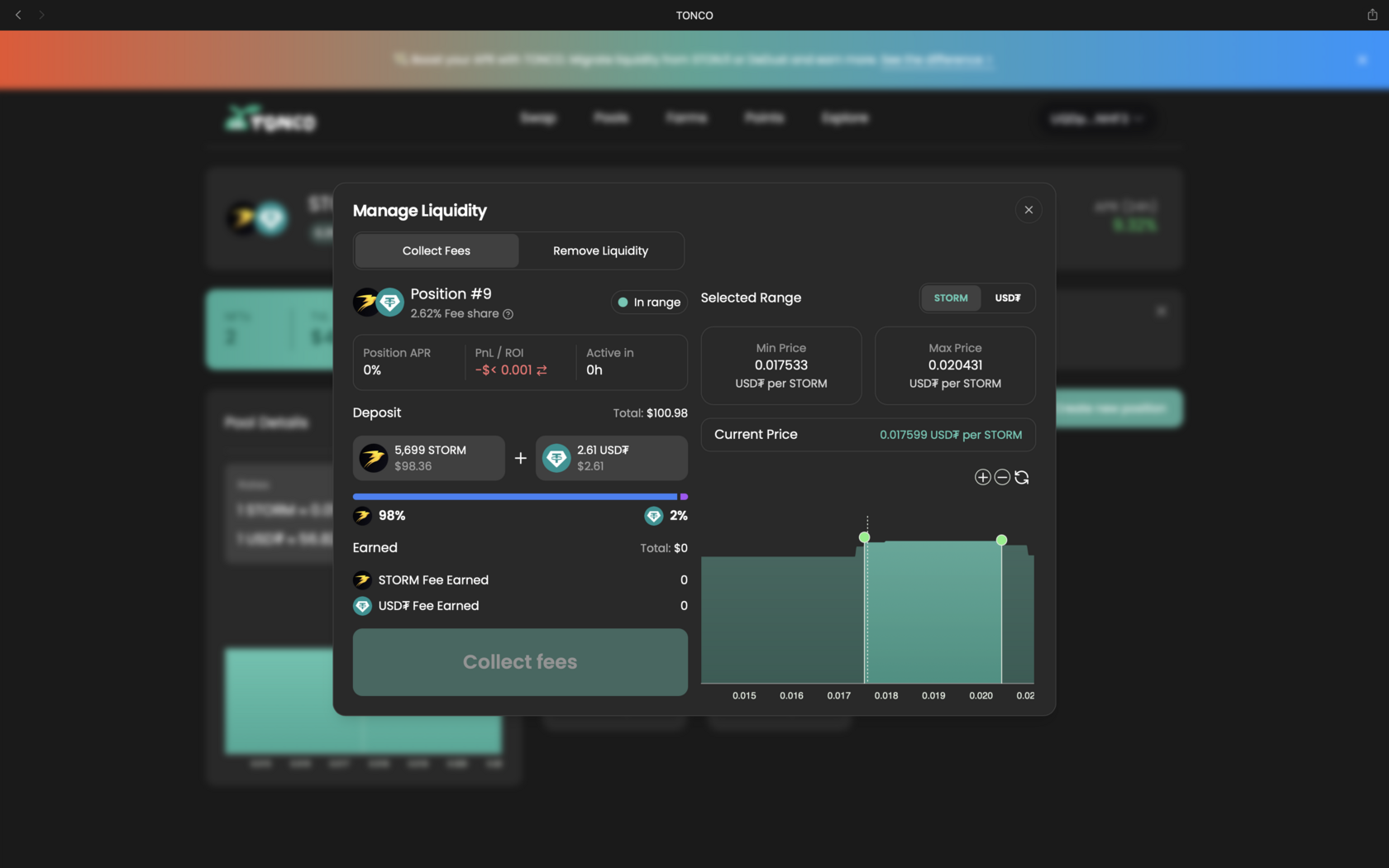Open Swap in background navigation

pyautogui.click(x=538, y=118)
